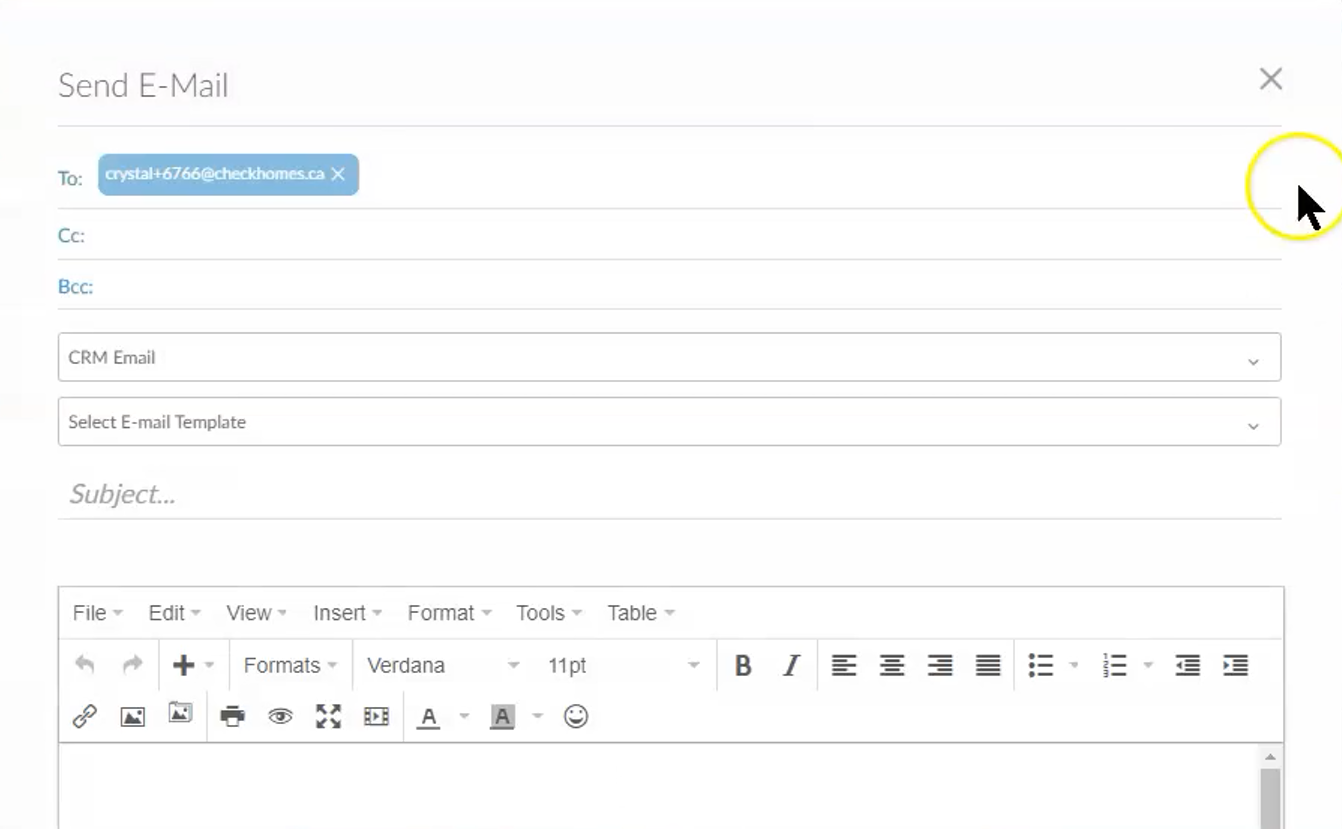
Task: Click the insert media video icon
Action: point(376,716)
